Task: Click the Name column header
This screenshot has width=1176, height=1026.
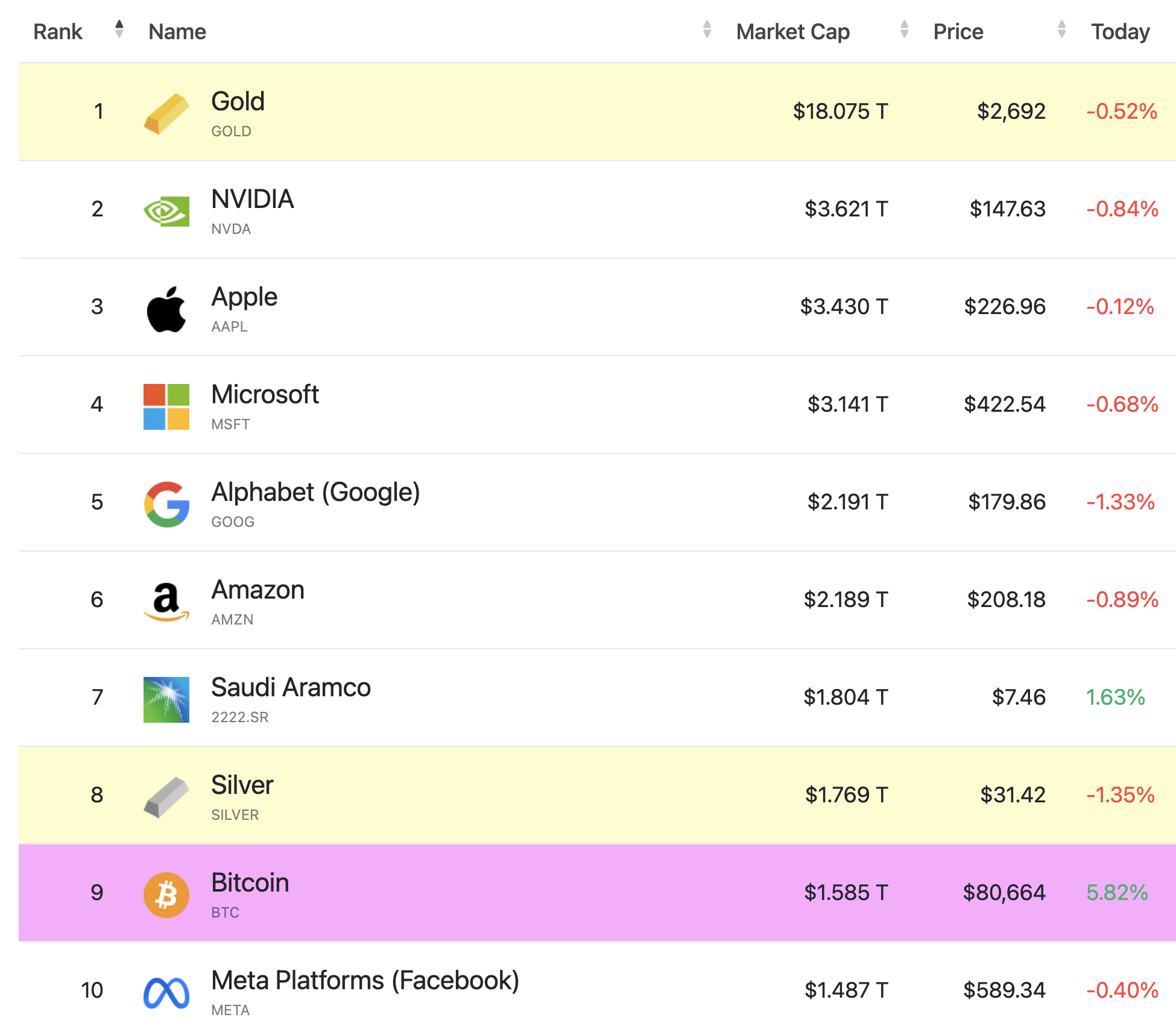Action: [177, 31]
